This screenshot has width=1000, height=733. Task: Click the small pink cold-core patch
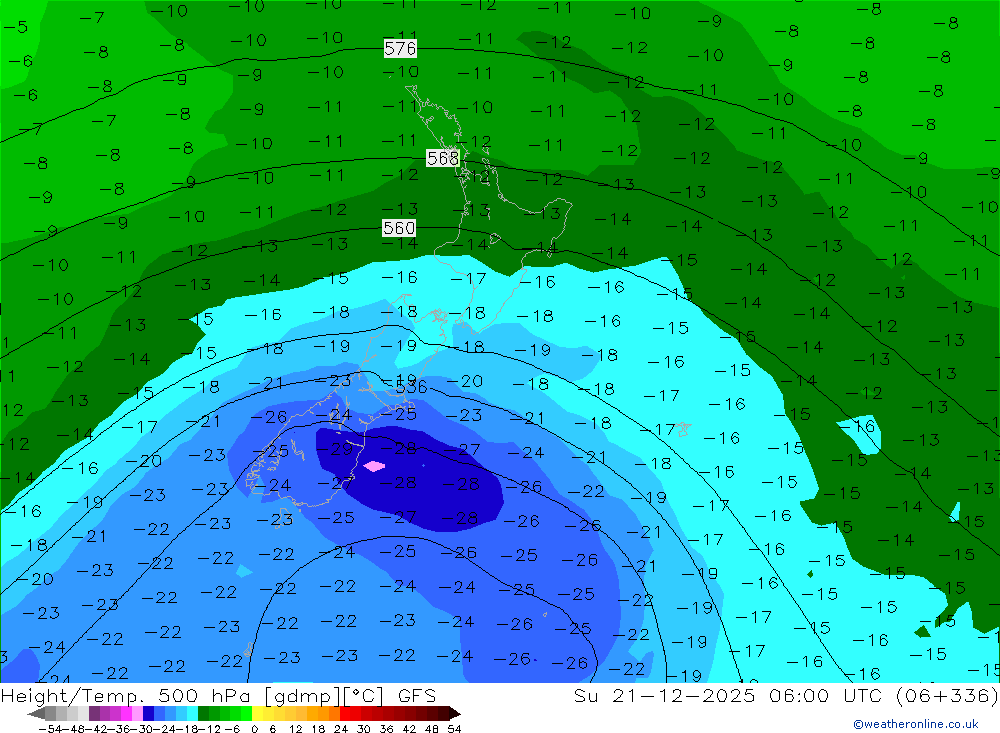(374, 466)
